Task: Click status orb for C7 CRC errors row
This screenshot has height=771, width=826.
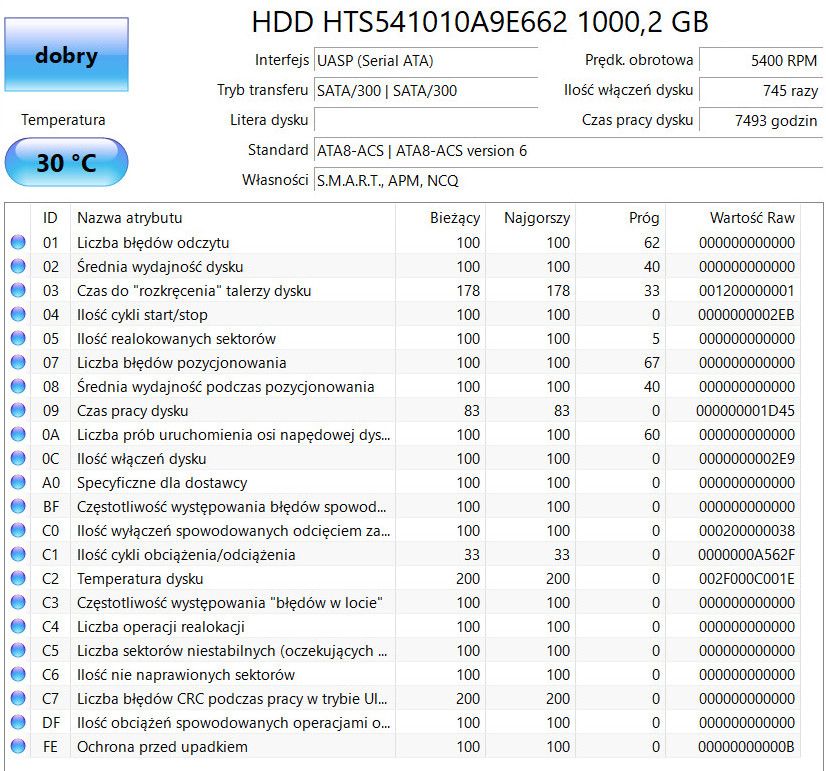Action: pyautogui.click(x=18, y=698)
